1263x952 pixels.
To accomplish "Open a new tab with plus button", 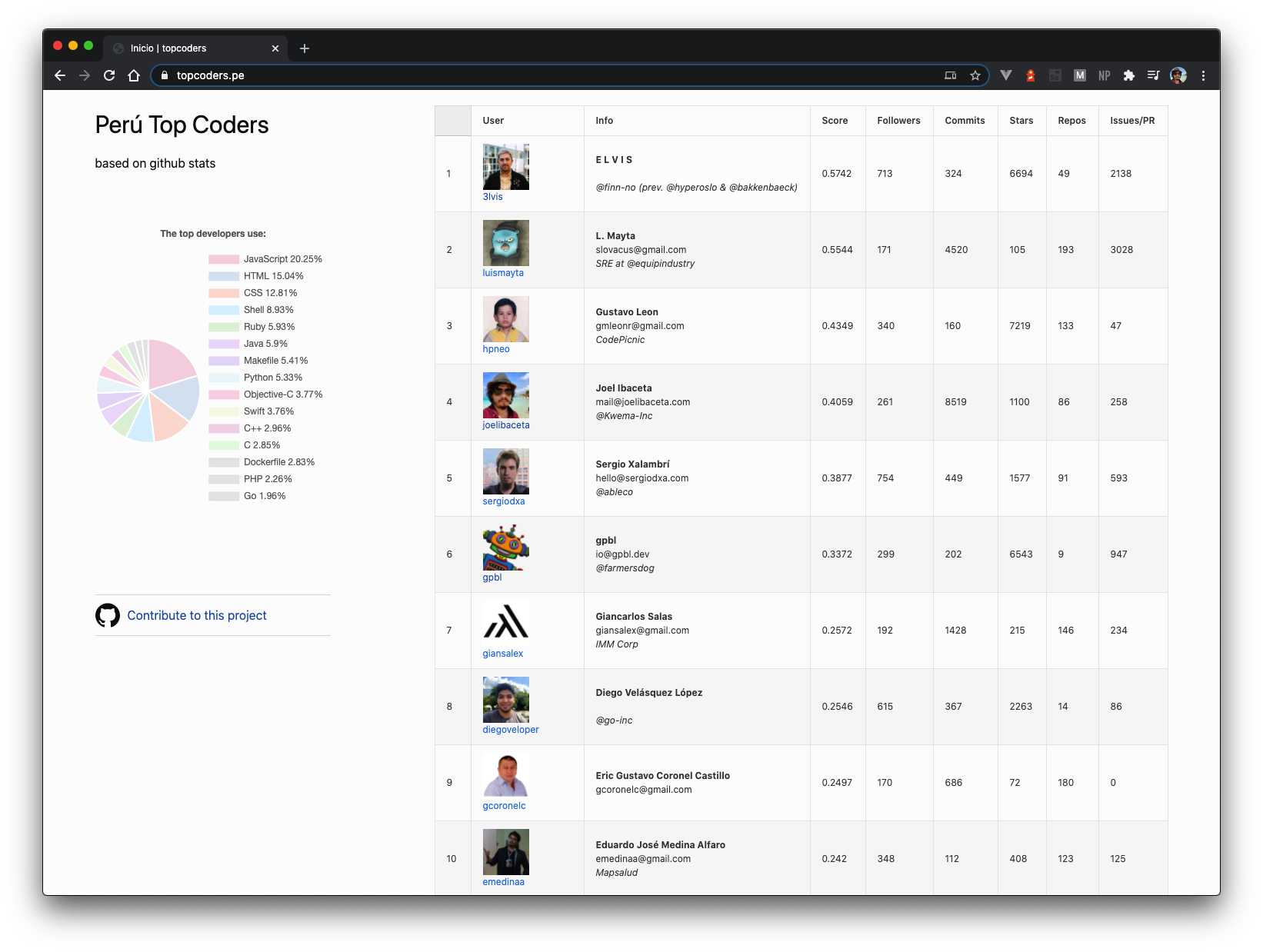I will point(305,48).
